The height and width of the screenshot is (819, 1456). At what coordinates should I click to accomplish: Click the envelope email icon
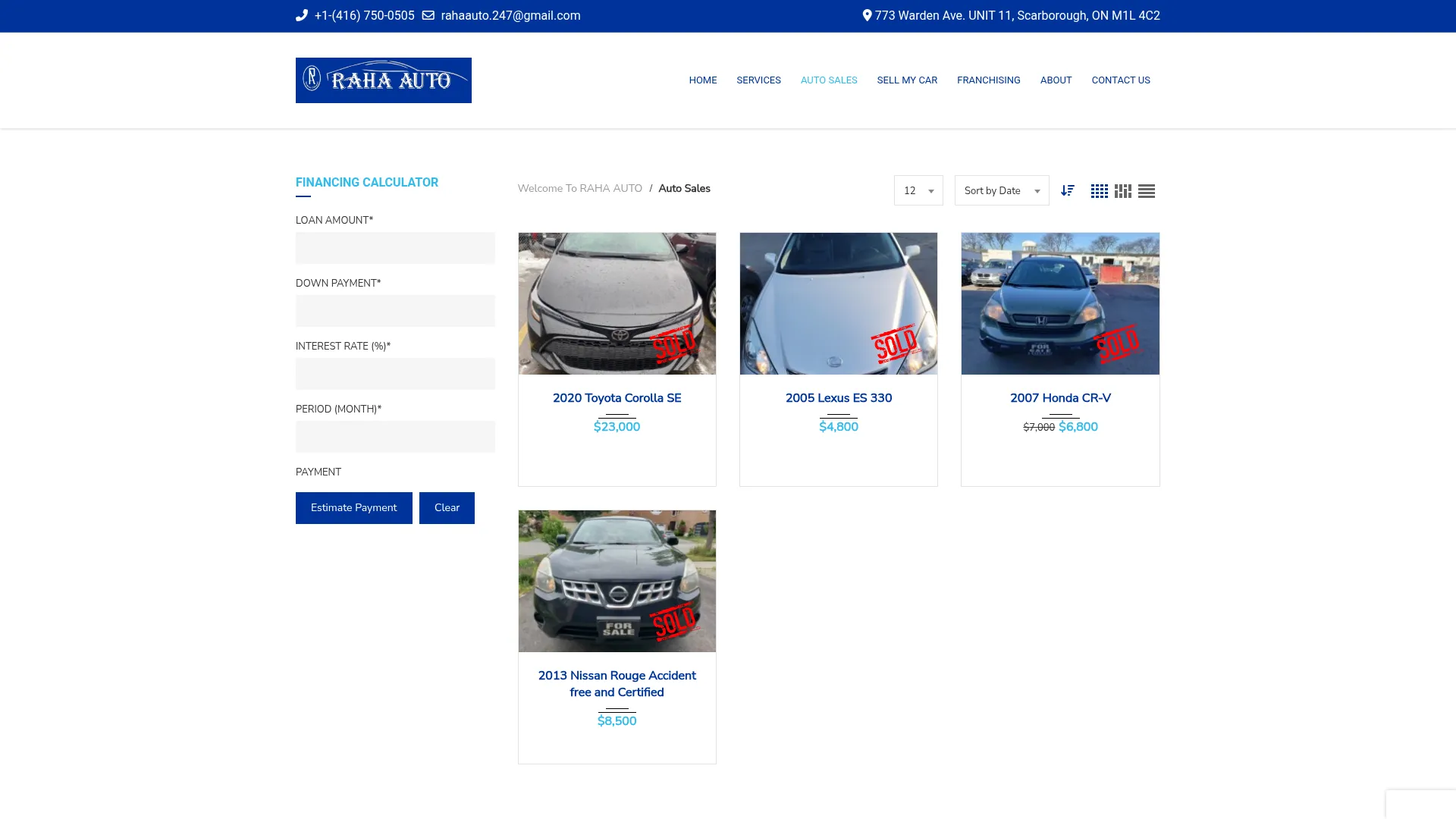click(428, 15)
